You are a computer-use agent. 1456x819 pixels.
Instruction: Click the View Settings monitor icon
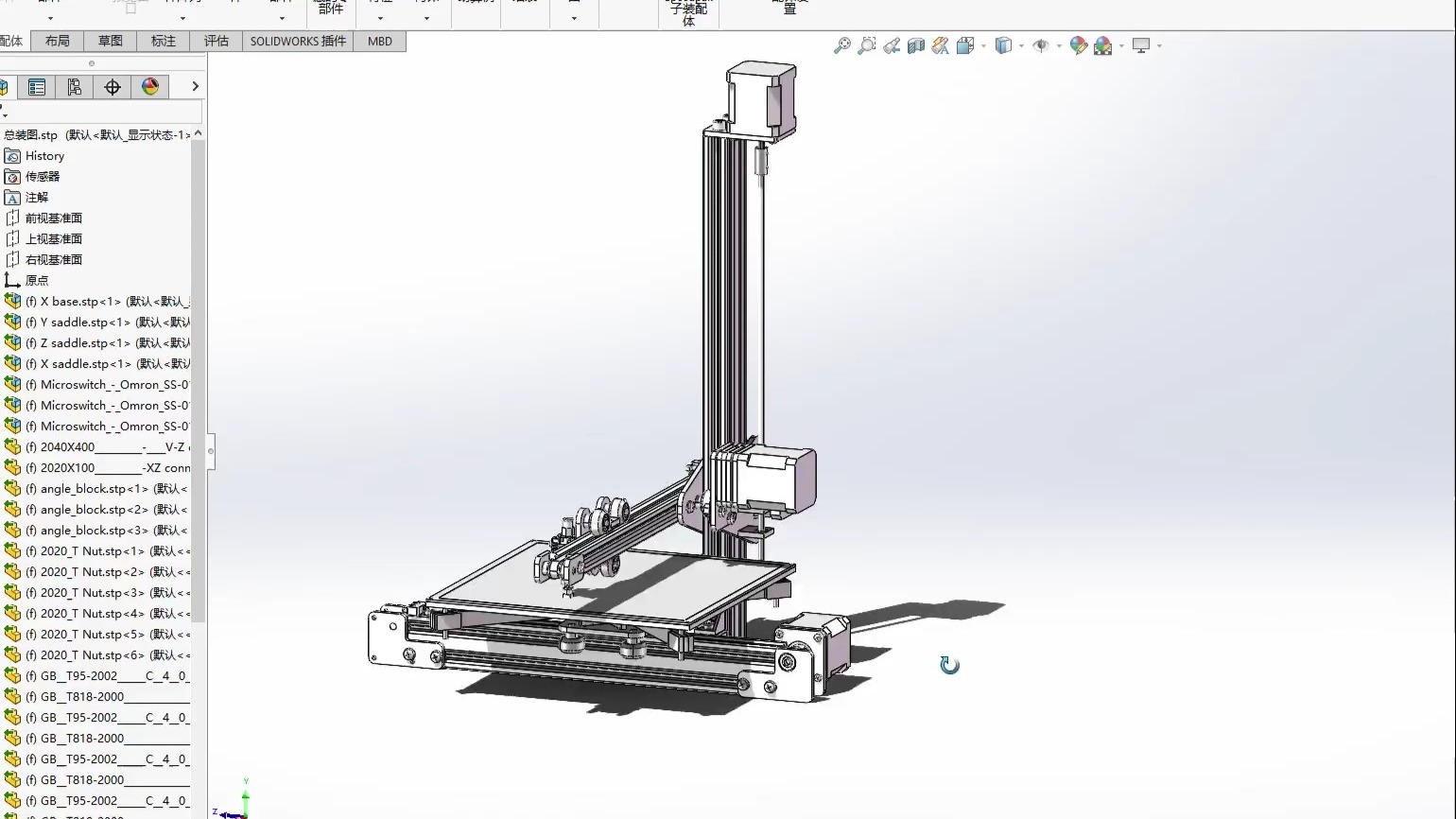(x=1141, y=45)
